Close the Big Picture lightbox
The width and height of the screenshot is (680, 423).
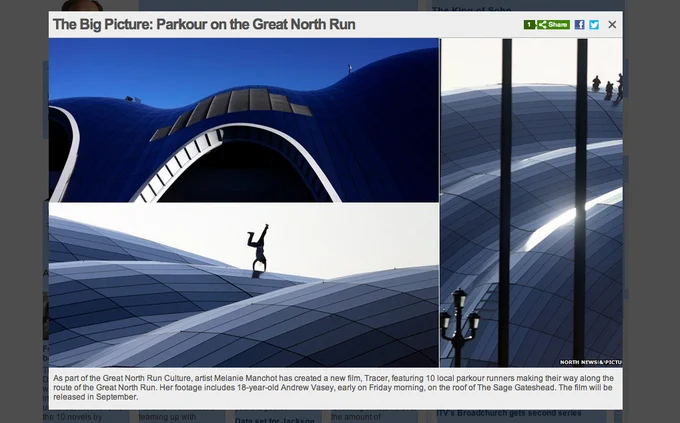[x=612, y=25]
